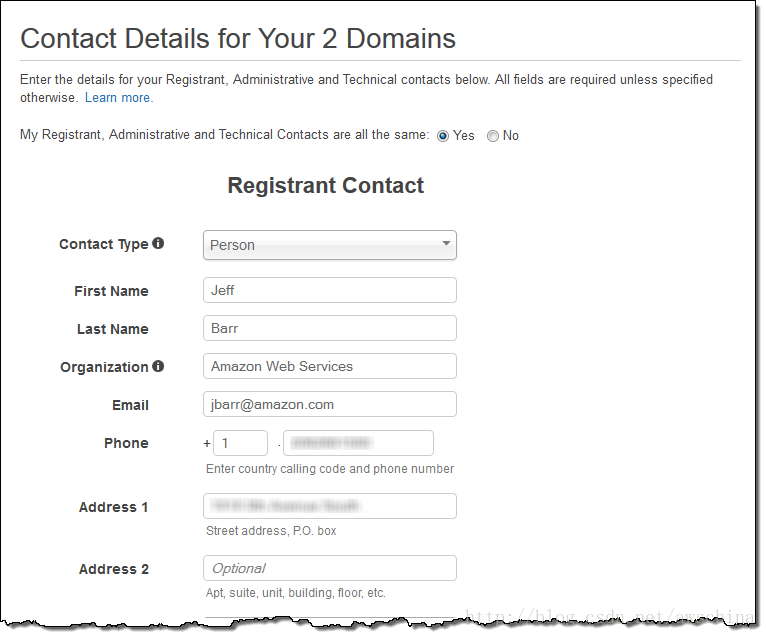Click the Email field with jbarr@amazon.com

click(x=330, y=404)
